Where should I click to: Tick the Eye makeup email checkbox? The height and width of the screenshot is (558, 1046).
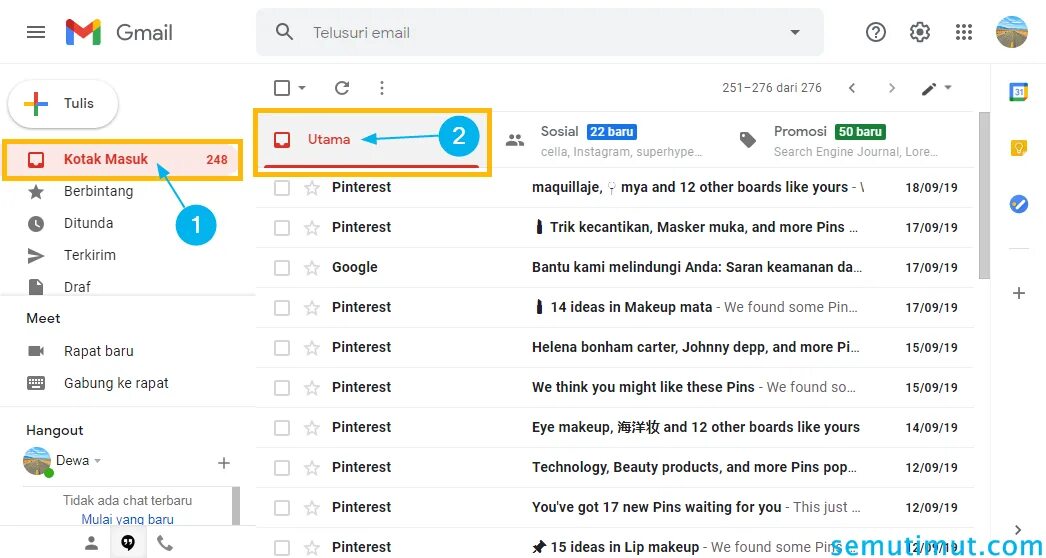[282, 428]
